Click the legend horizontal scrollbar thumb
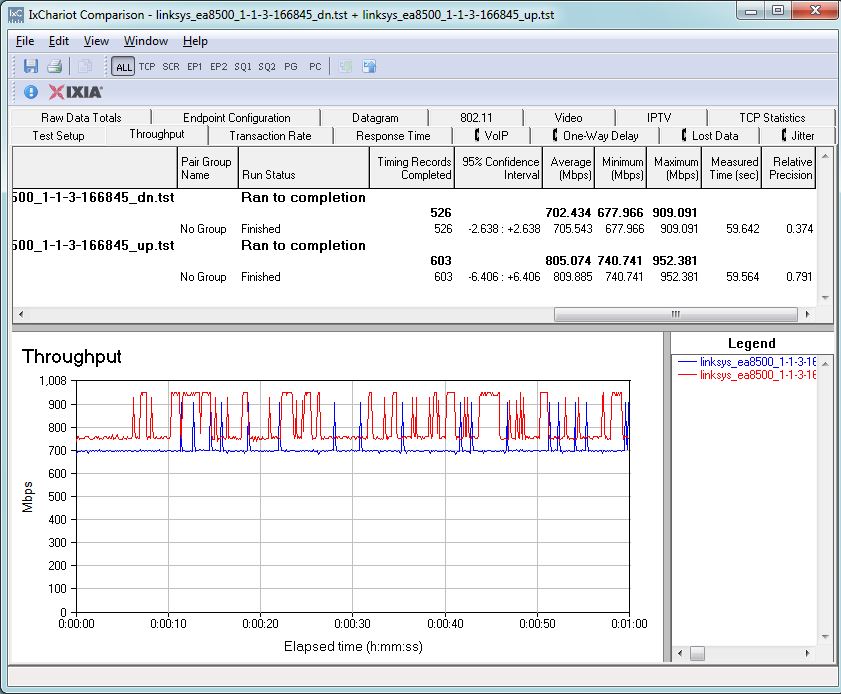The image size is (841, 694). [x=697, y=653]
